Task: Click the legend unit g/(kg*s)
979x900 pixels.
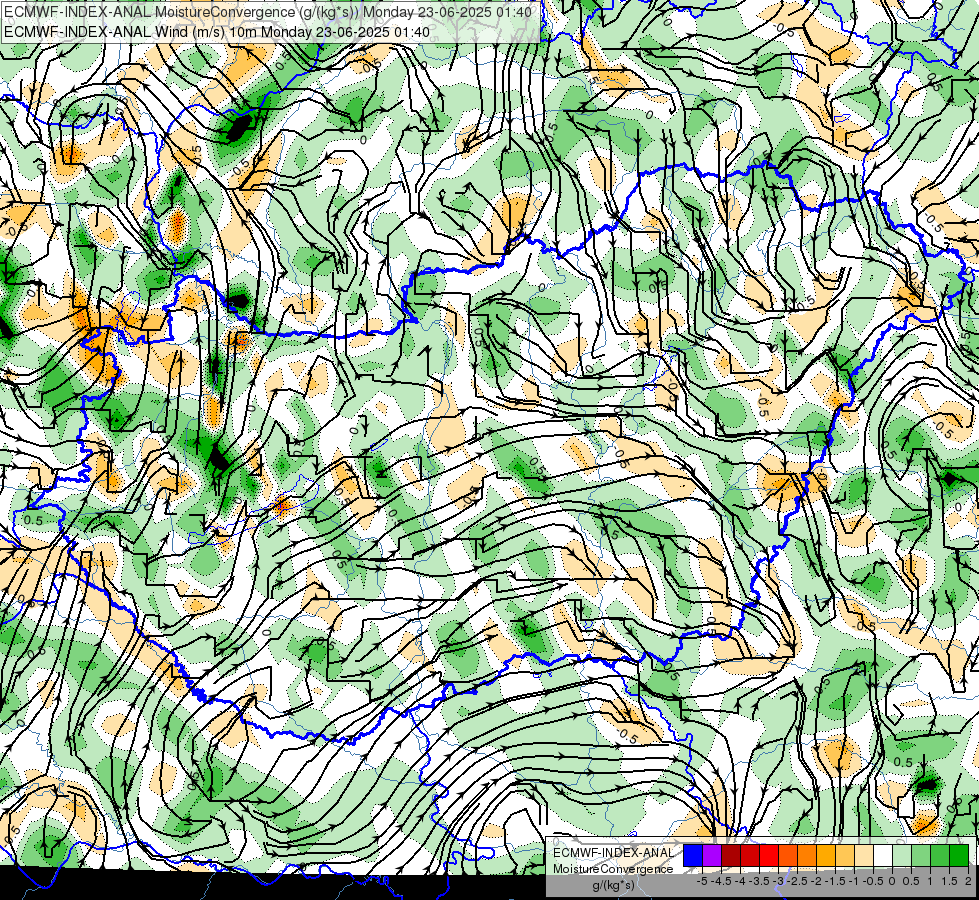Action: [x=614, y=886]
